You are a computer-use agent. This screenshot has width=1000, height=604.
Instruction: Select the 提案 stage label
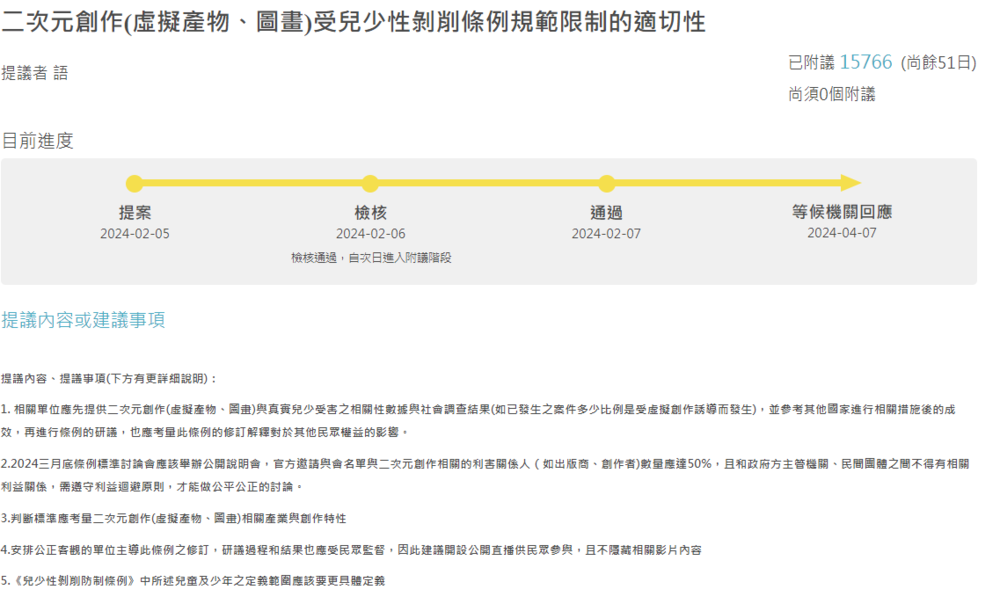tap(135, 213)
